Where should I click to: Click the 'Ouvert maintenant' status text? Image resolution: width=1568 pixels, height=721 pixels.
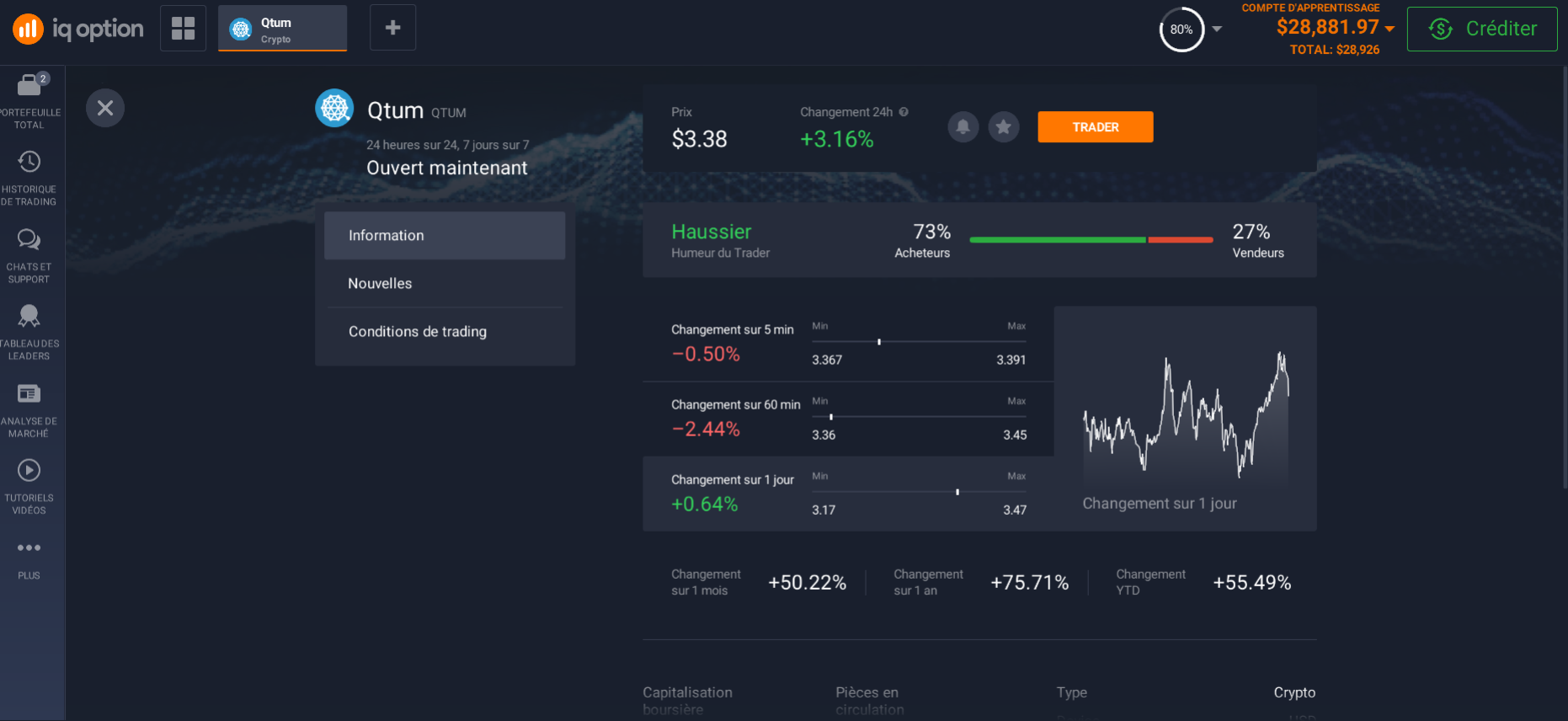coord(447,168)
